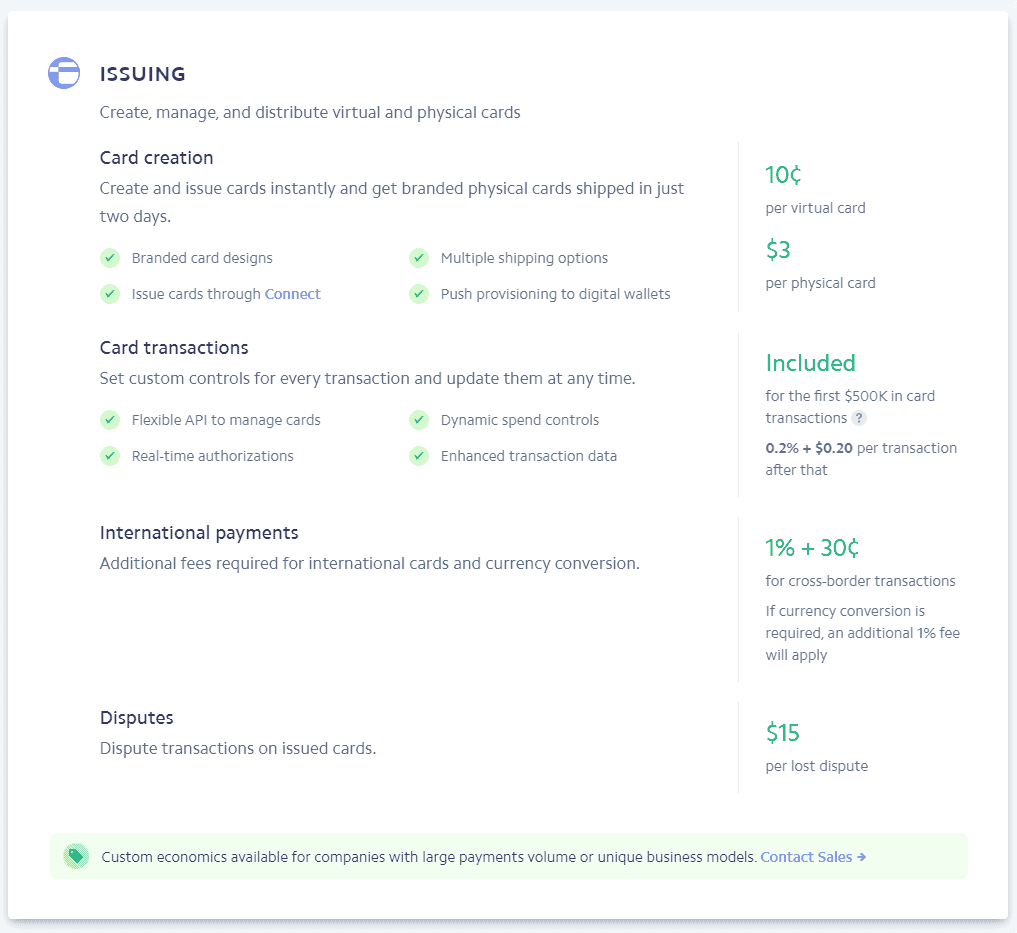Click the checkmark beside Real-time authorizations
Image resolution: width=1017 pixels, height=933 pixels.
110,456
